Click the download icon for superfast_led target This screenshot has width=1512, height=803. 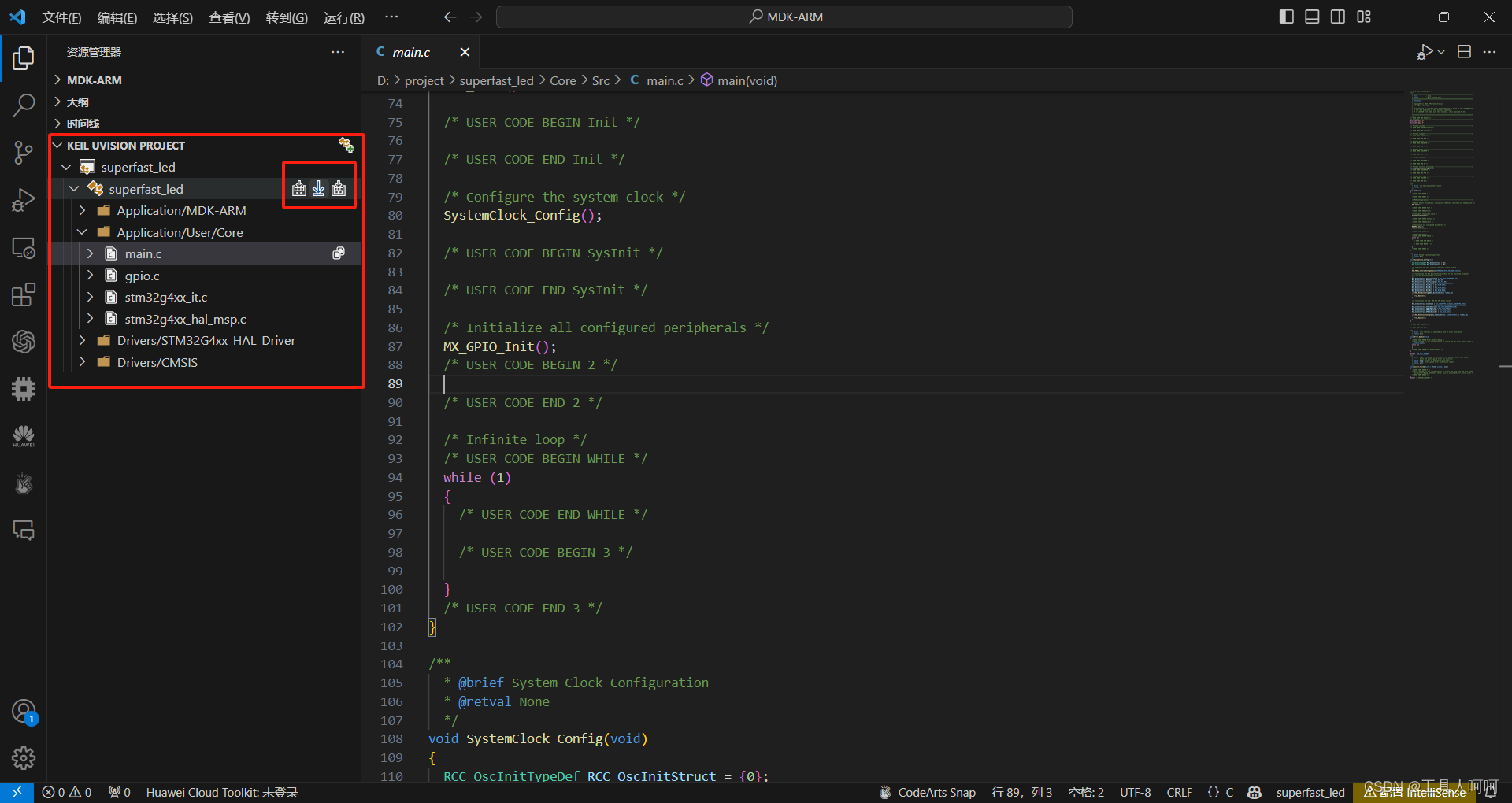[319, 189]
